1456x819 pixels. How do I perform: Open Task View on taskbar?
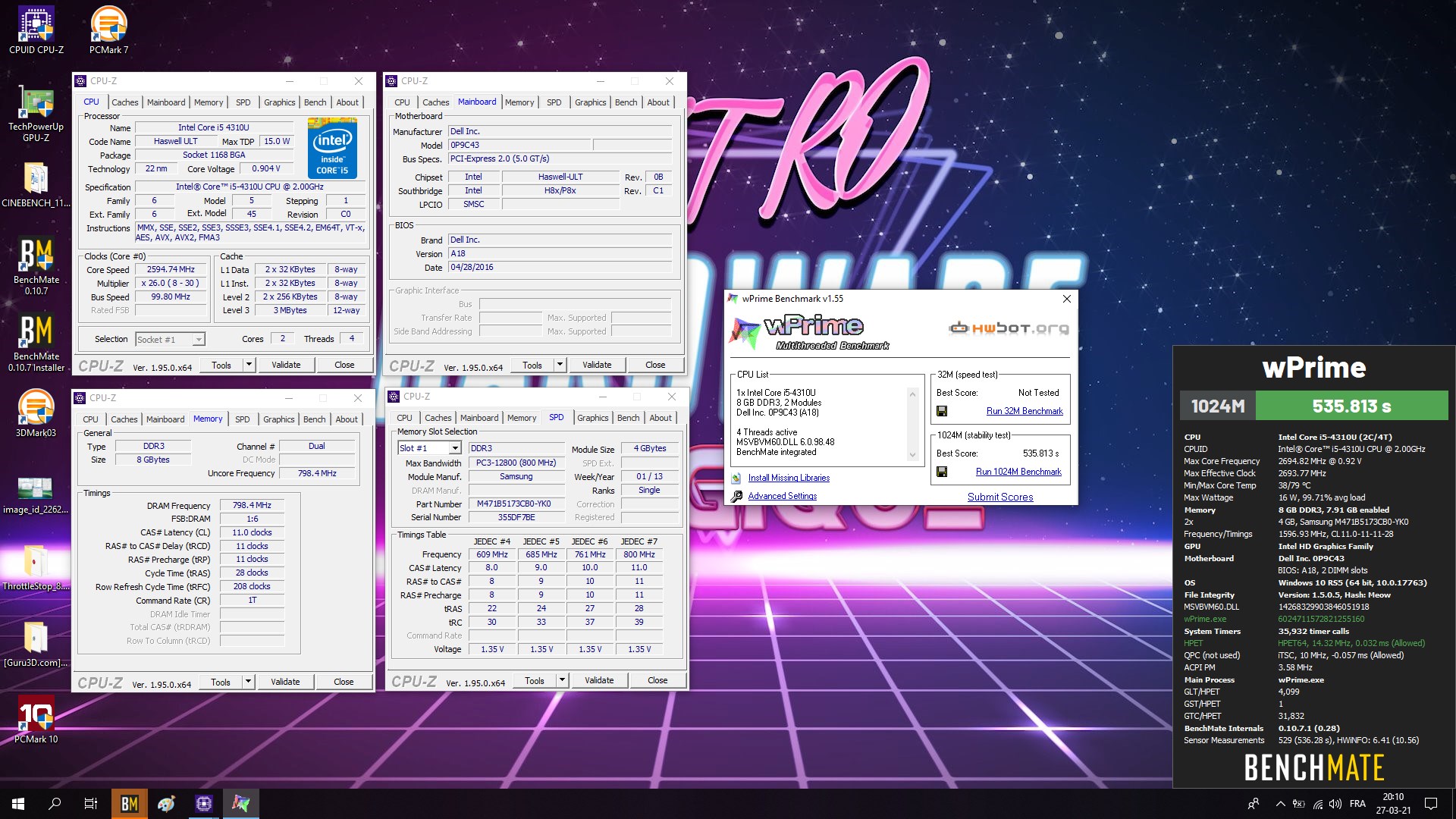click(x=91, y=804)
